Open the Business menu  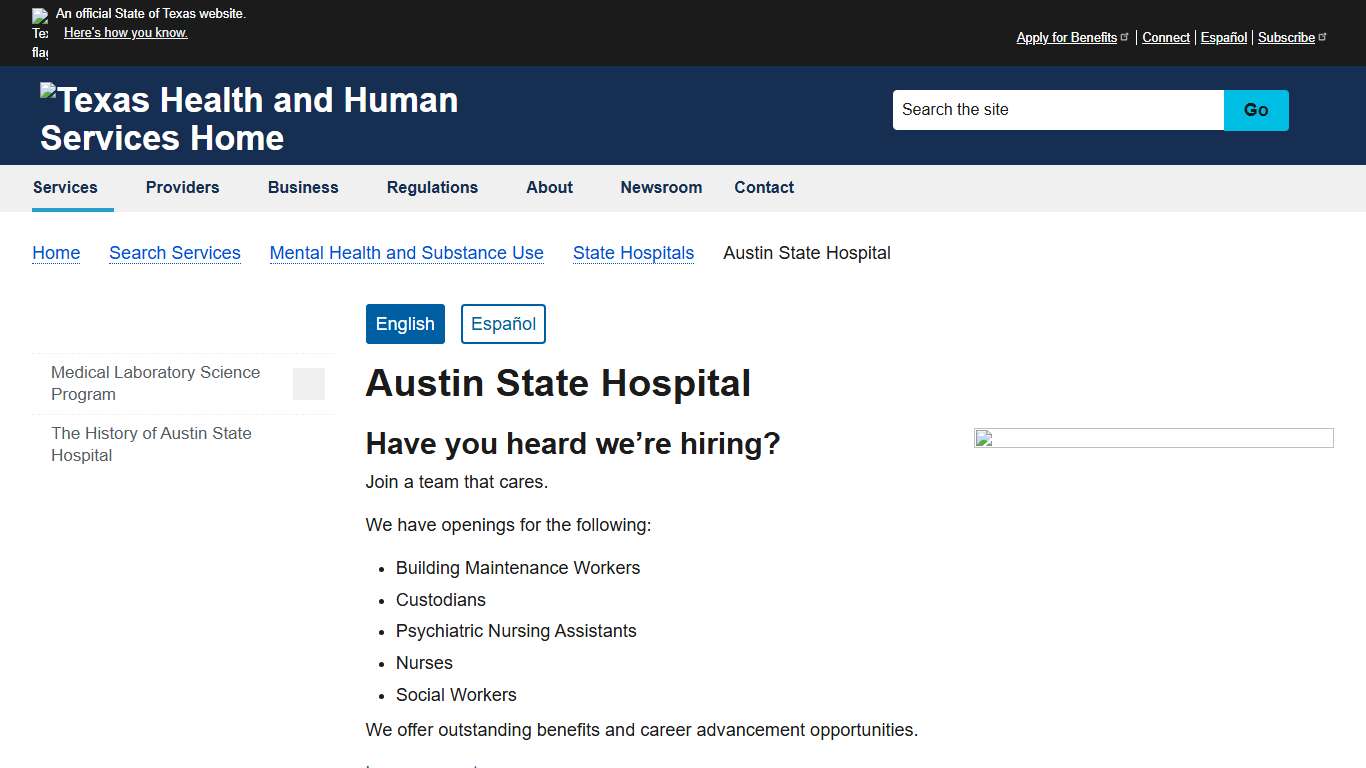click(x=302, y=188)
